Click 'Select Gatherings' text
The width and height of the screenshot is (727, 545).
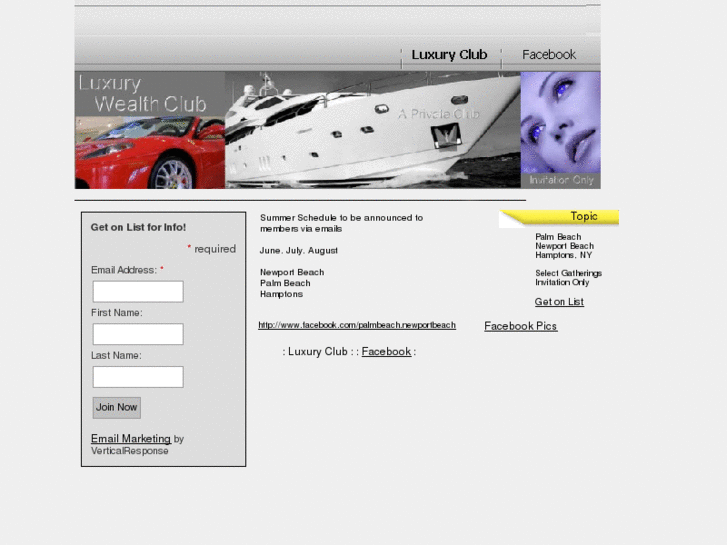pos(568,273)
